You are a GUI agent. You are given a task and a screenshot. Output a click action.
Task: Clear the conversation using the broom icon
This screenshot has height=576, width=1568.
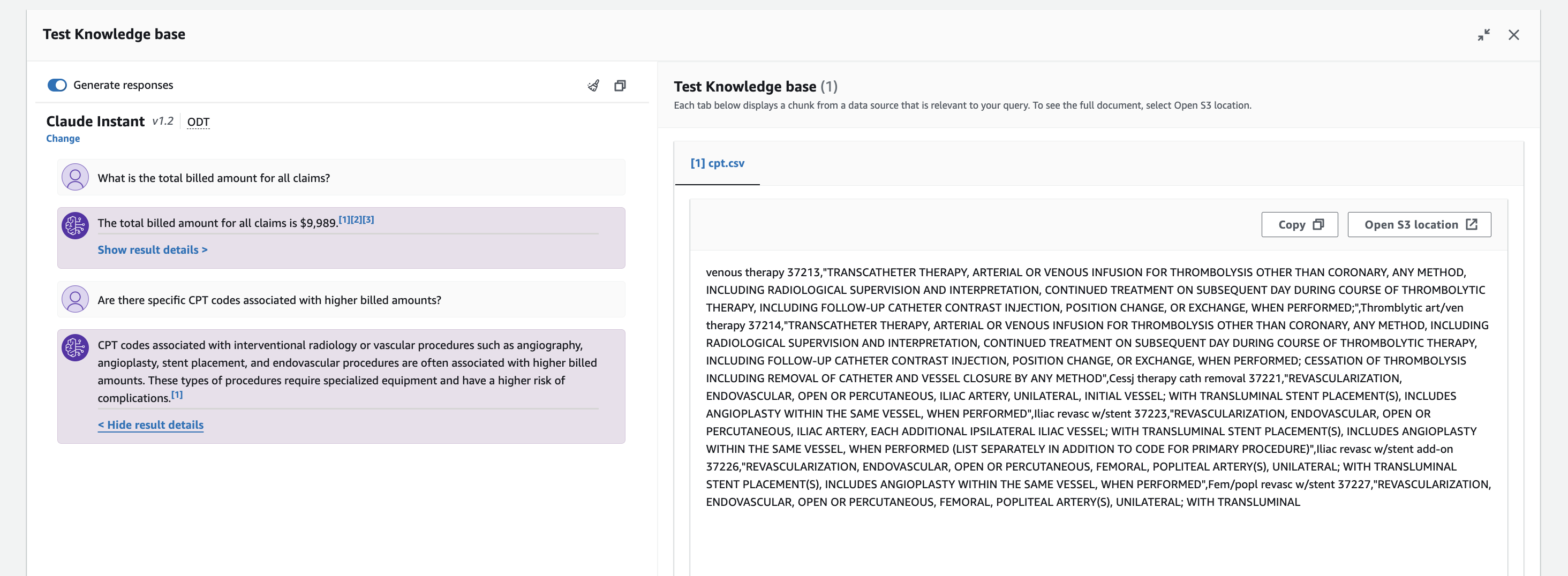click(593, 85)
